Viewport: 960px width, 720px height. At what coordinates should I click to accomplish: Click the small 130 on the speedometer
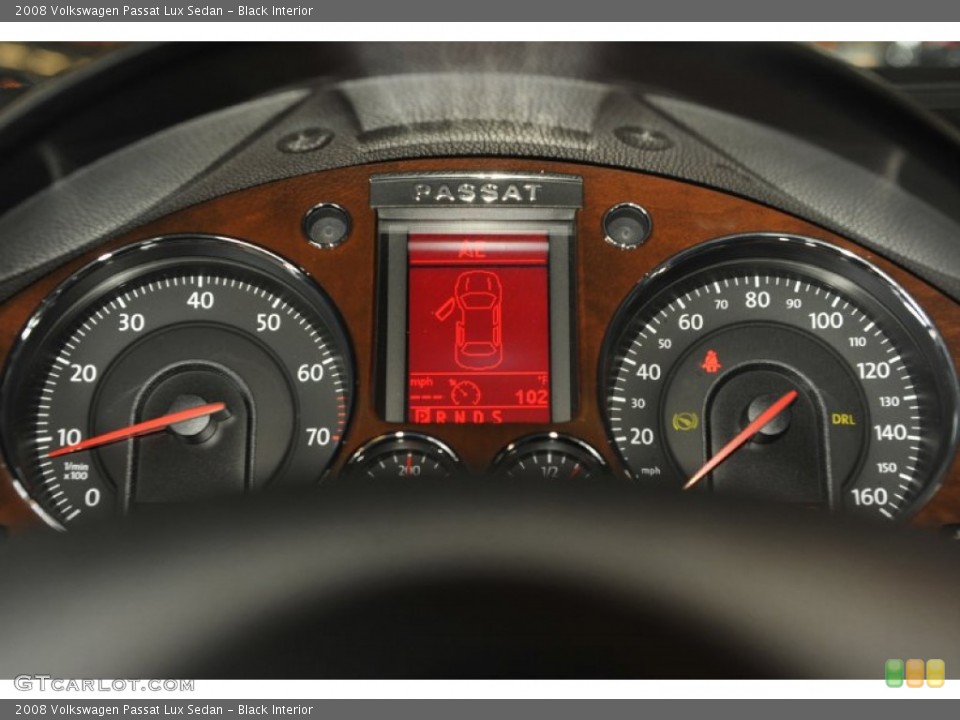point(889,402)
